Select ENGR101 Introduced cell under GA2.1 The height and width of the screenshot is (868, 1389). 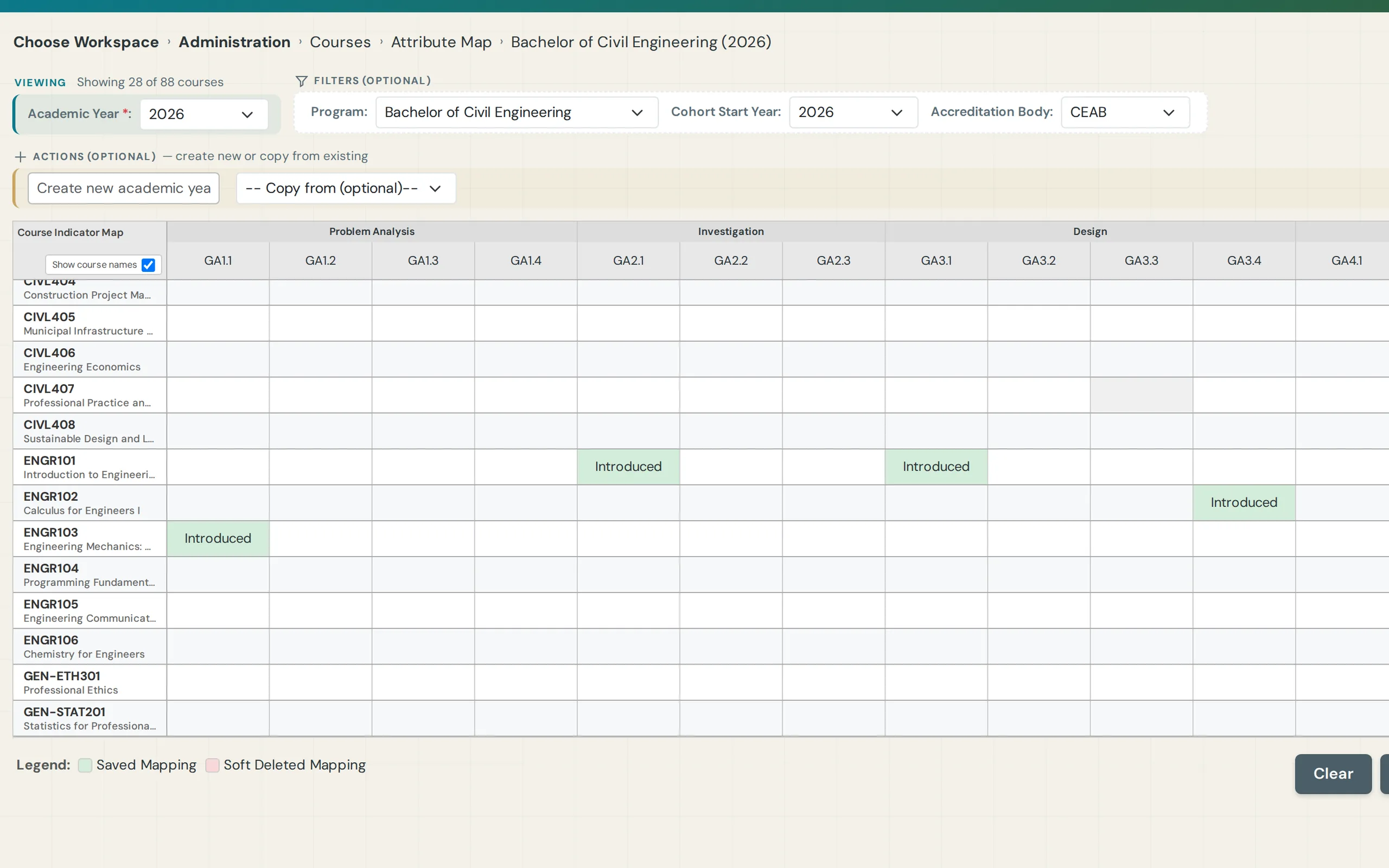point(628,467)
